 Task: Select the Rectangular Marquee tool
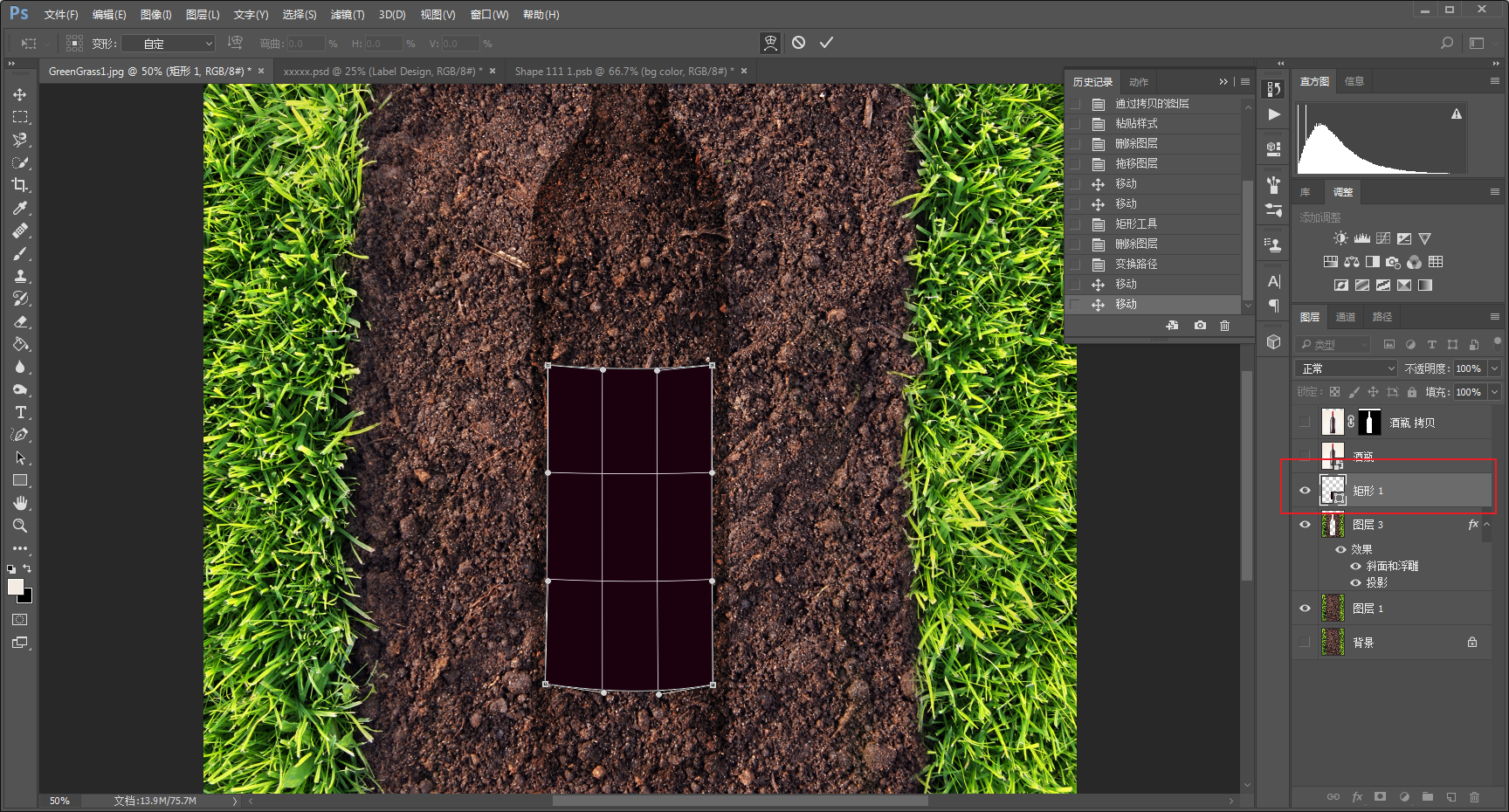pos(20,117)
